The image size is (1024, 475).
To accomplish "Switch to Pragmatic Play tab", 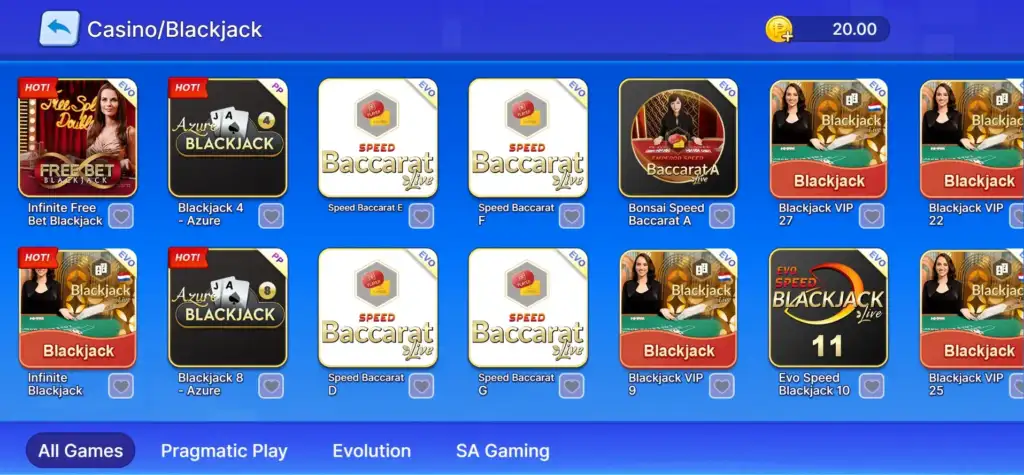I will [224, 451].
